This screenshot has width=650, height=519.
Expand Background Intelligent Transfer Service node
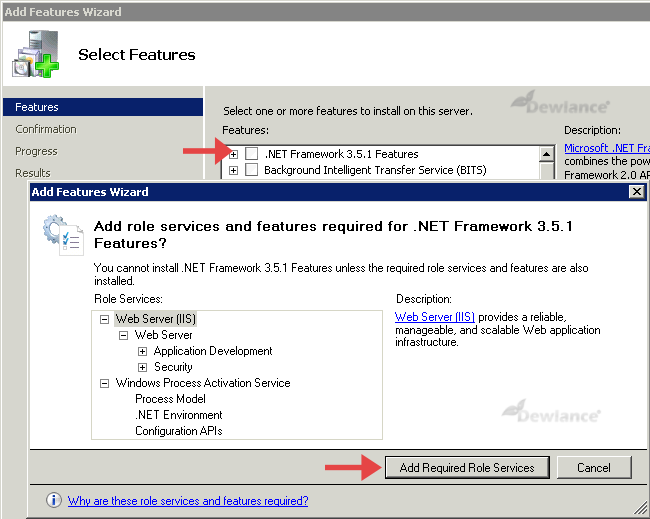point(233,170)
